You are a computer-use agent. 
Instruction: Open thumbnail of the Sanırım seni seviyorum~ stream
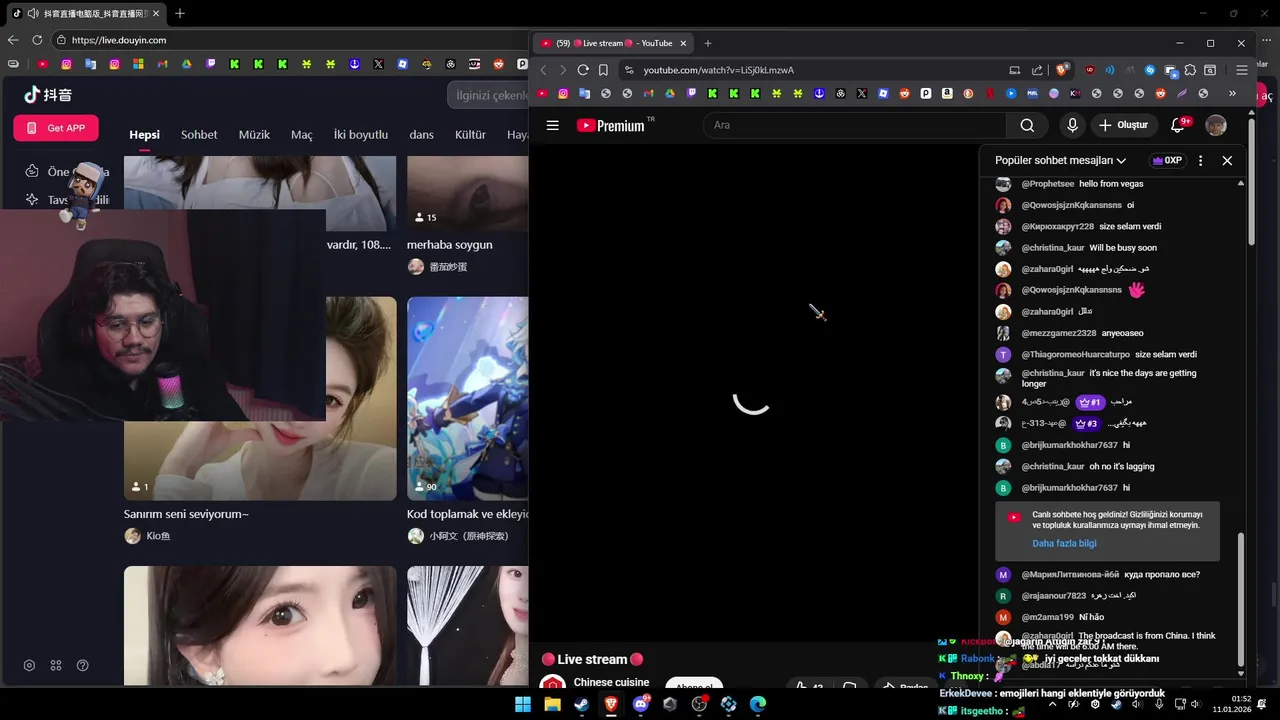pyautogui.click(x=260, y=398)
